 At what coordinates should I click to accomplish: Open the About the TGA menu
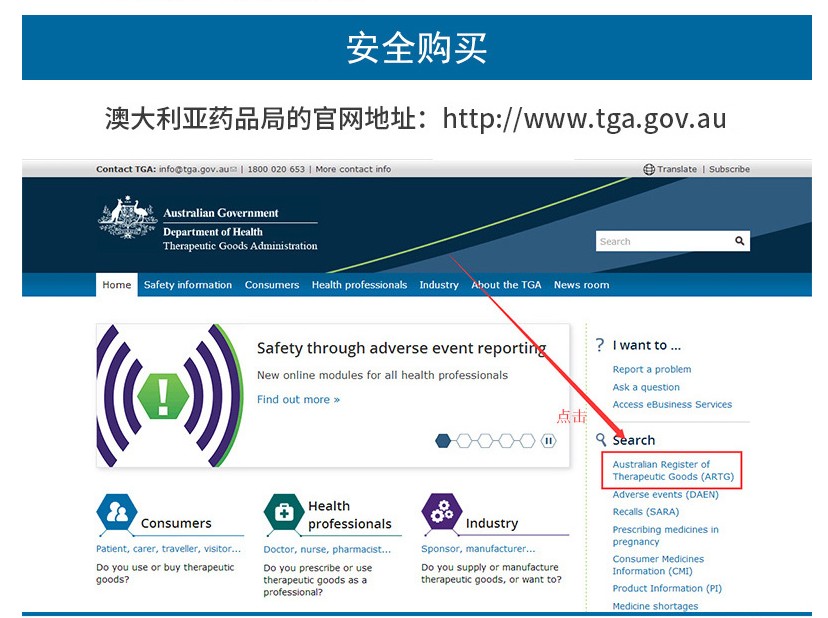(x=506, y=285)
